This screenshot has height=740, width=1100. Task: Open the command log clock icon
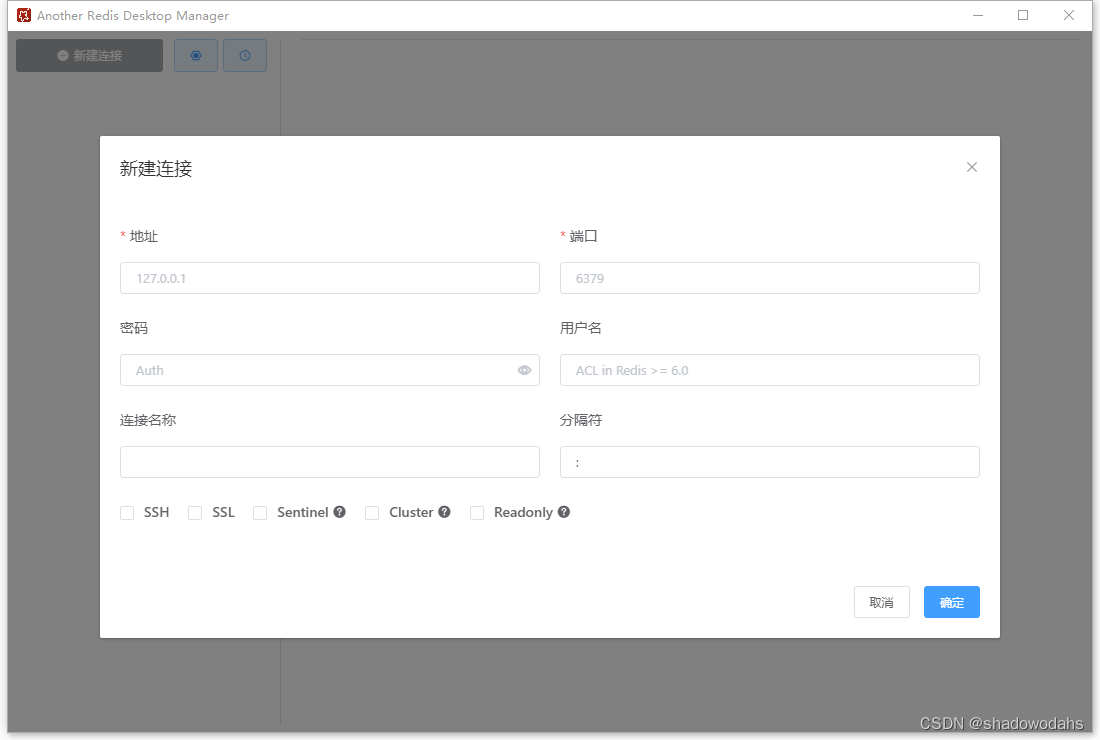coord(245,55)
